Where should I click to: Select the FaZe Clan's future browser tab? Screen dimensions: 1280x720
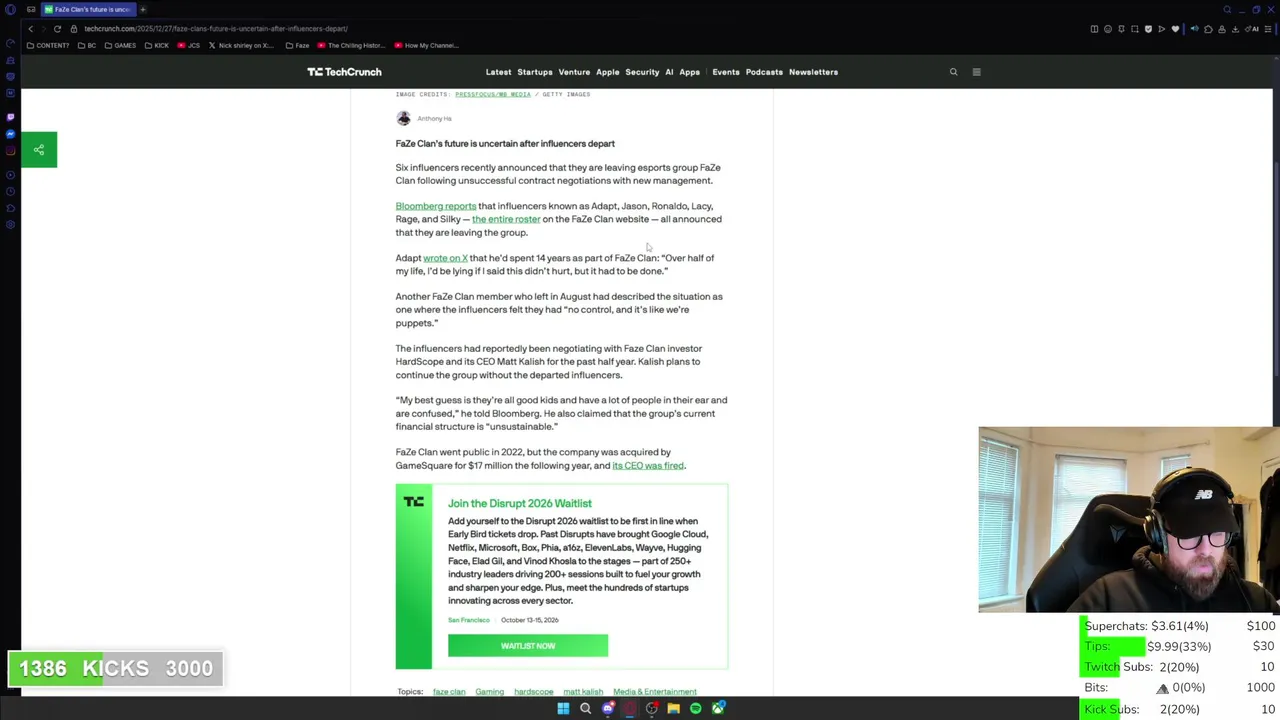pyautogui.click(x=87, y=9)
